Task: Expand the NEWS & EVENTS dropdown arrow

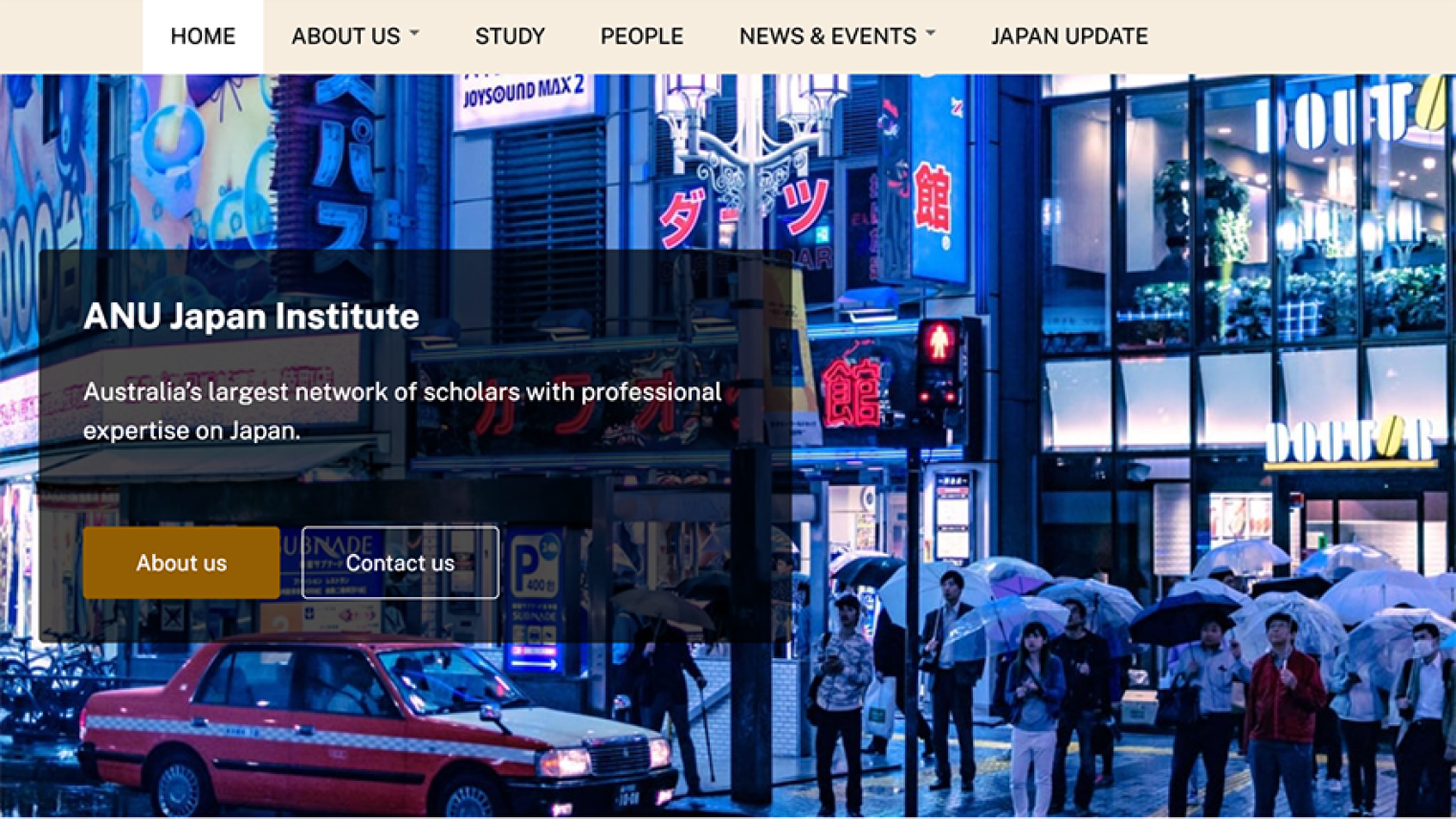Action: click(930, 33)
